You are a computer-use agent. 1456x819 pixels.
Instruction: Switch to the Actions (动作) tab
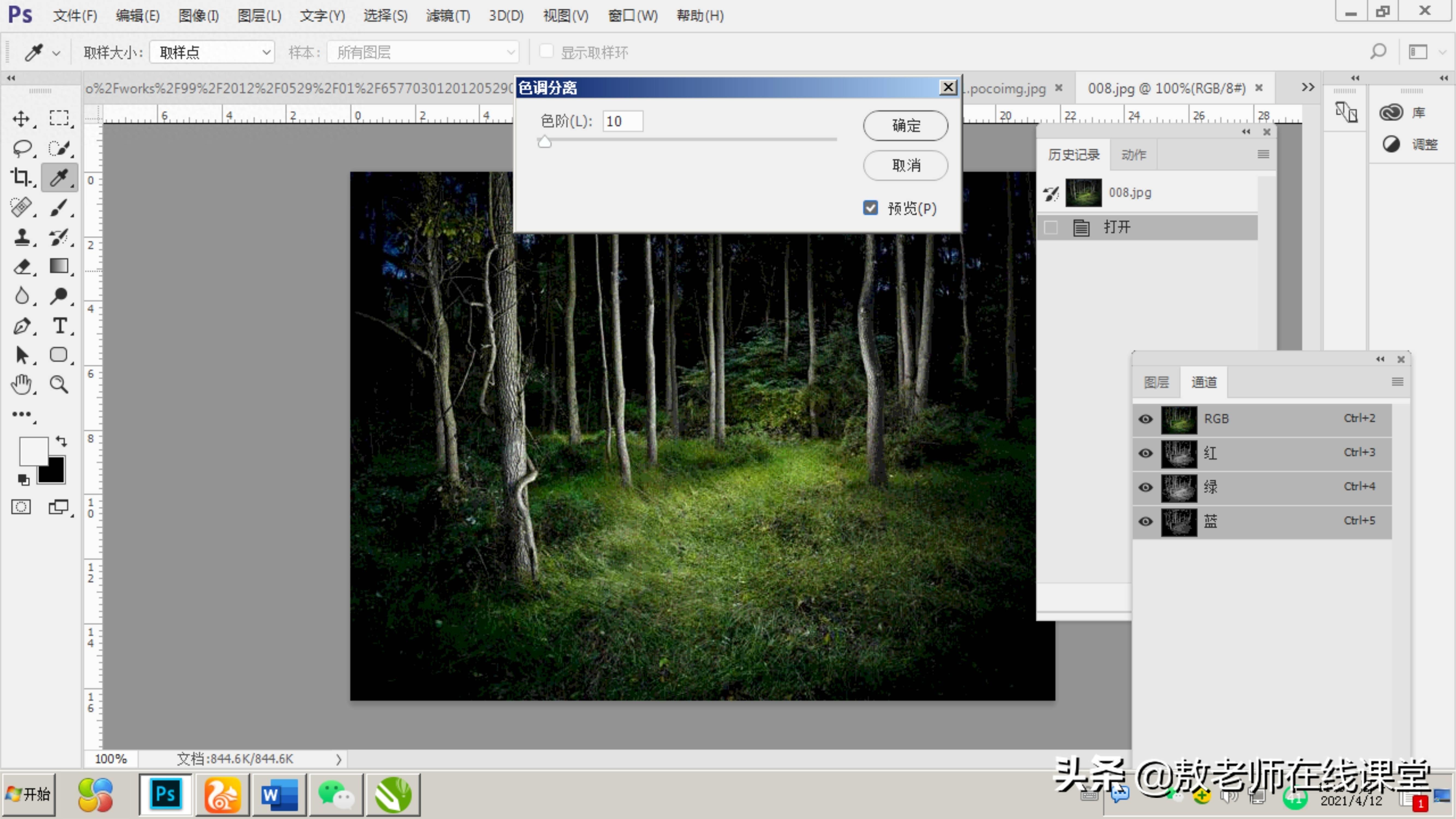coord(1134,155)
